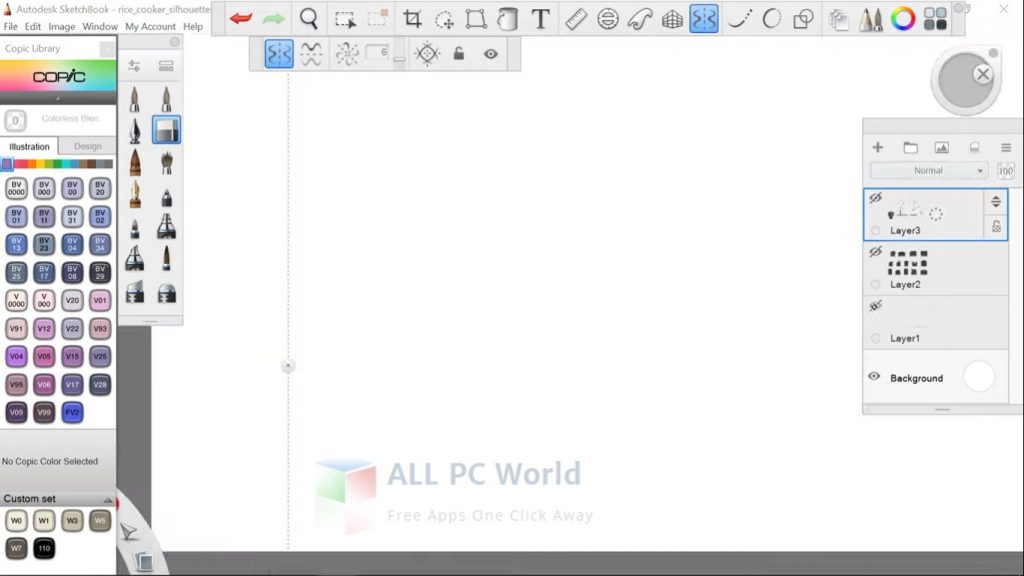Click the radial symmetry sector count field
1024x576 pixels.
(x=378, y=52)
